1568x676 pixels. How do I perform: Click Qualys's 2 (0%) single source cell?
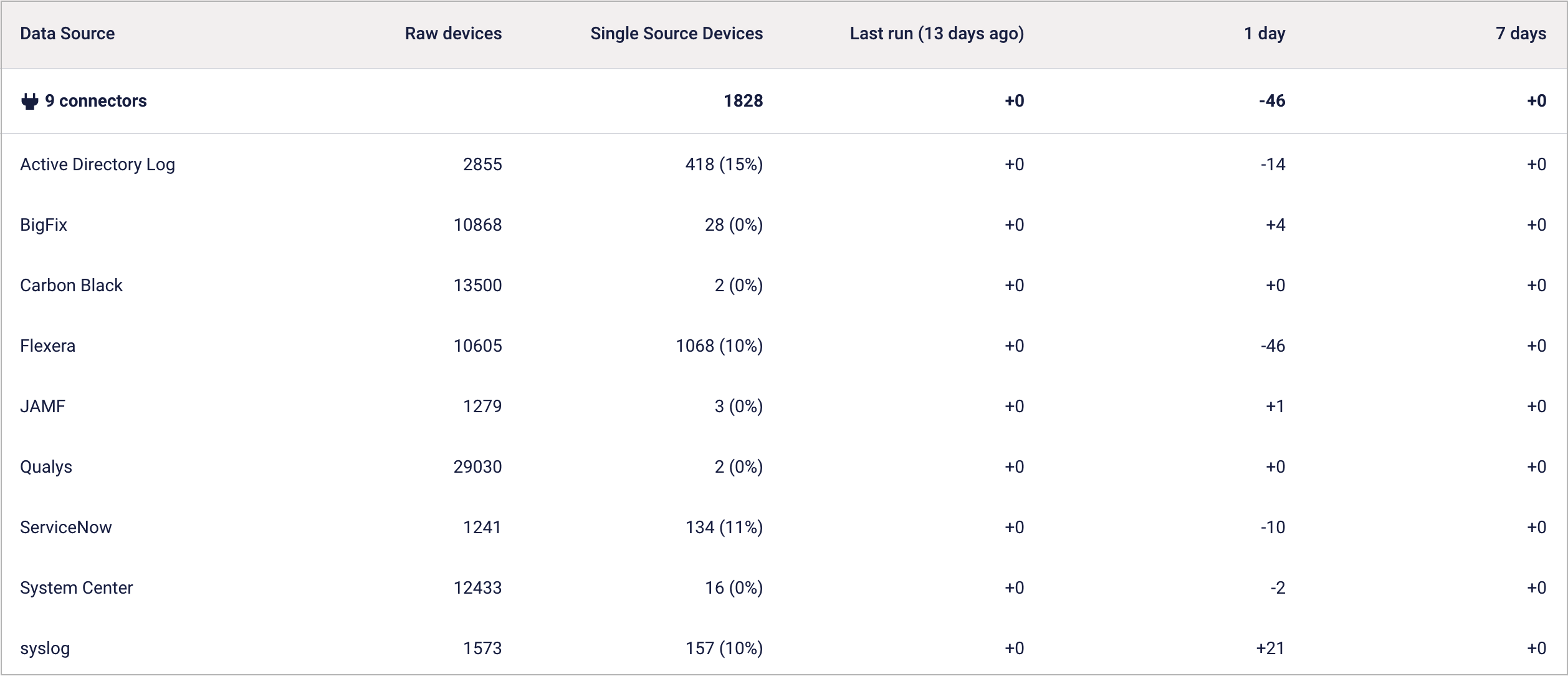(x=739, y=467)
